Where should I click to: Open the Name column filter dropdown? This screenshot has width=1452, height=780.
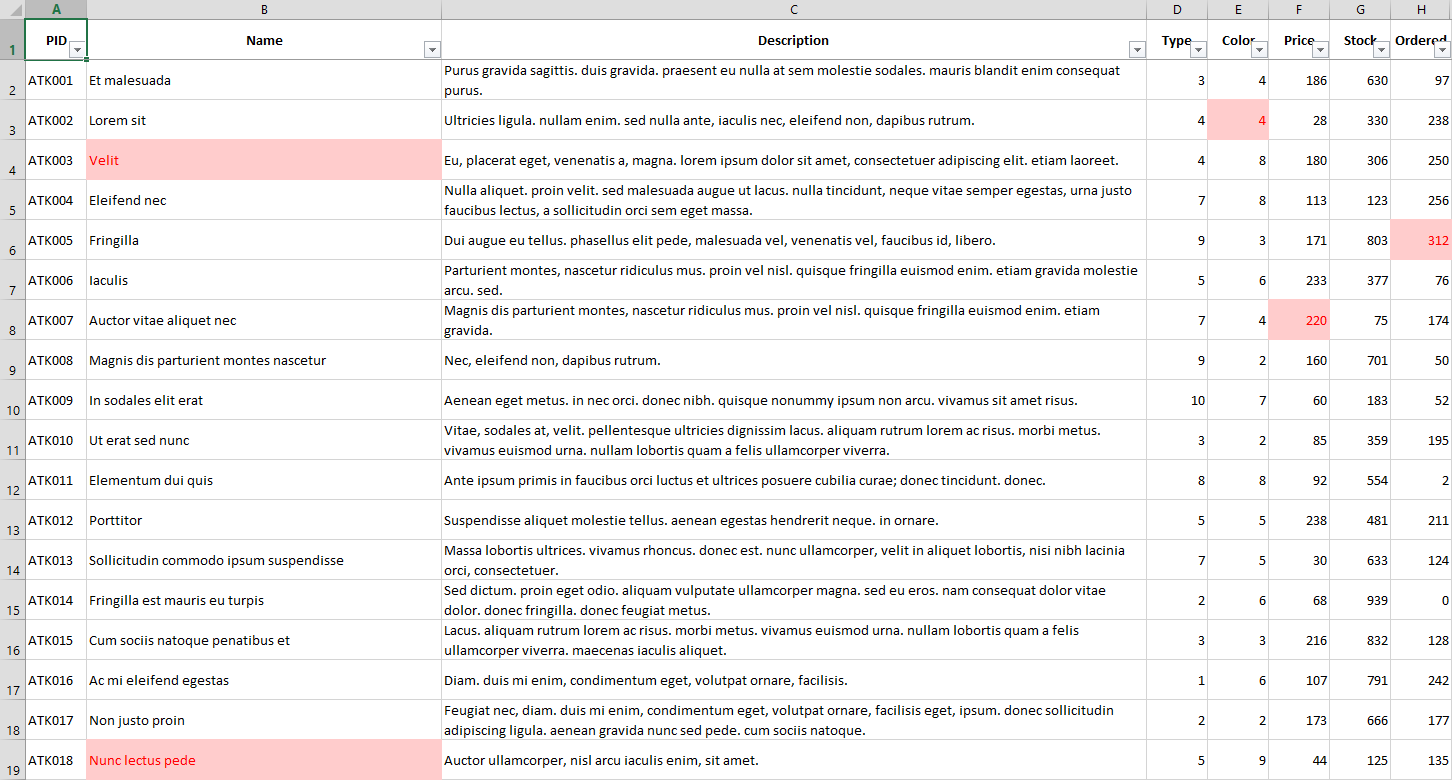[x=432, y=50]
